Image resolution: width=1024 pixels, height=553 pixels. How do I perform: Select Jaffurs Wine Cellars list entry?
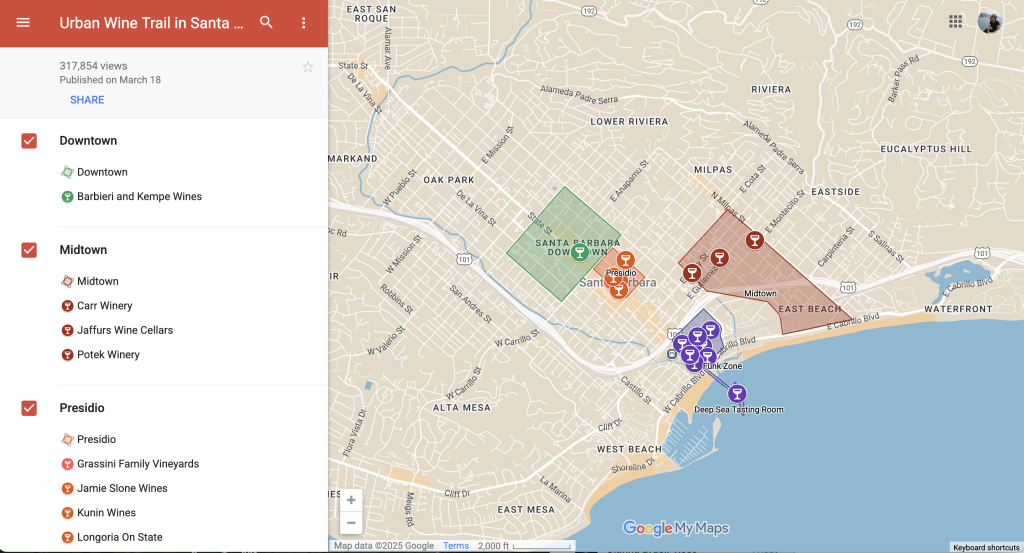click(125, 330)
